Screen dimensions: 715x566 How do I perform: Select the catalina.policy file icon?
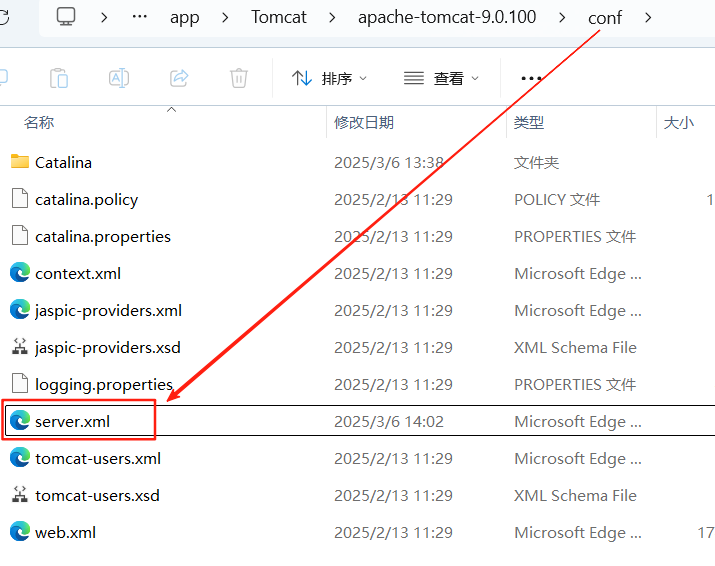pyautogui.click(x=20, y=198)
